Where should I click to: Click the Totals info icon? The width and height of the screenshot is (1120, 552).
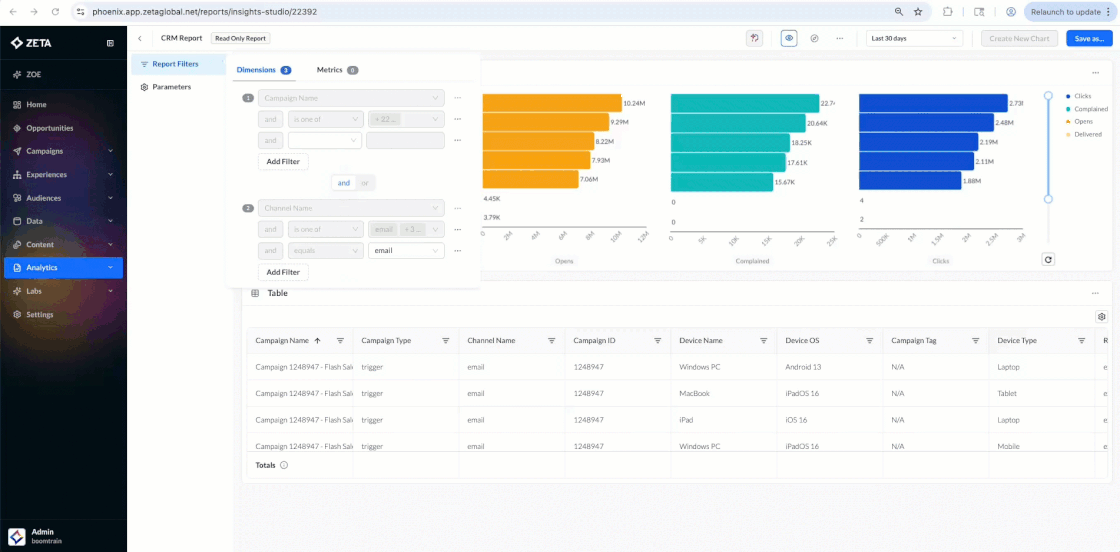click(x=284, y=465)
